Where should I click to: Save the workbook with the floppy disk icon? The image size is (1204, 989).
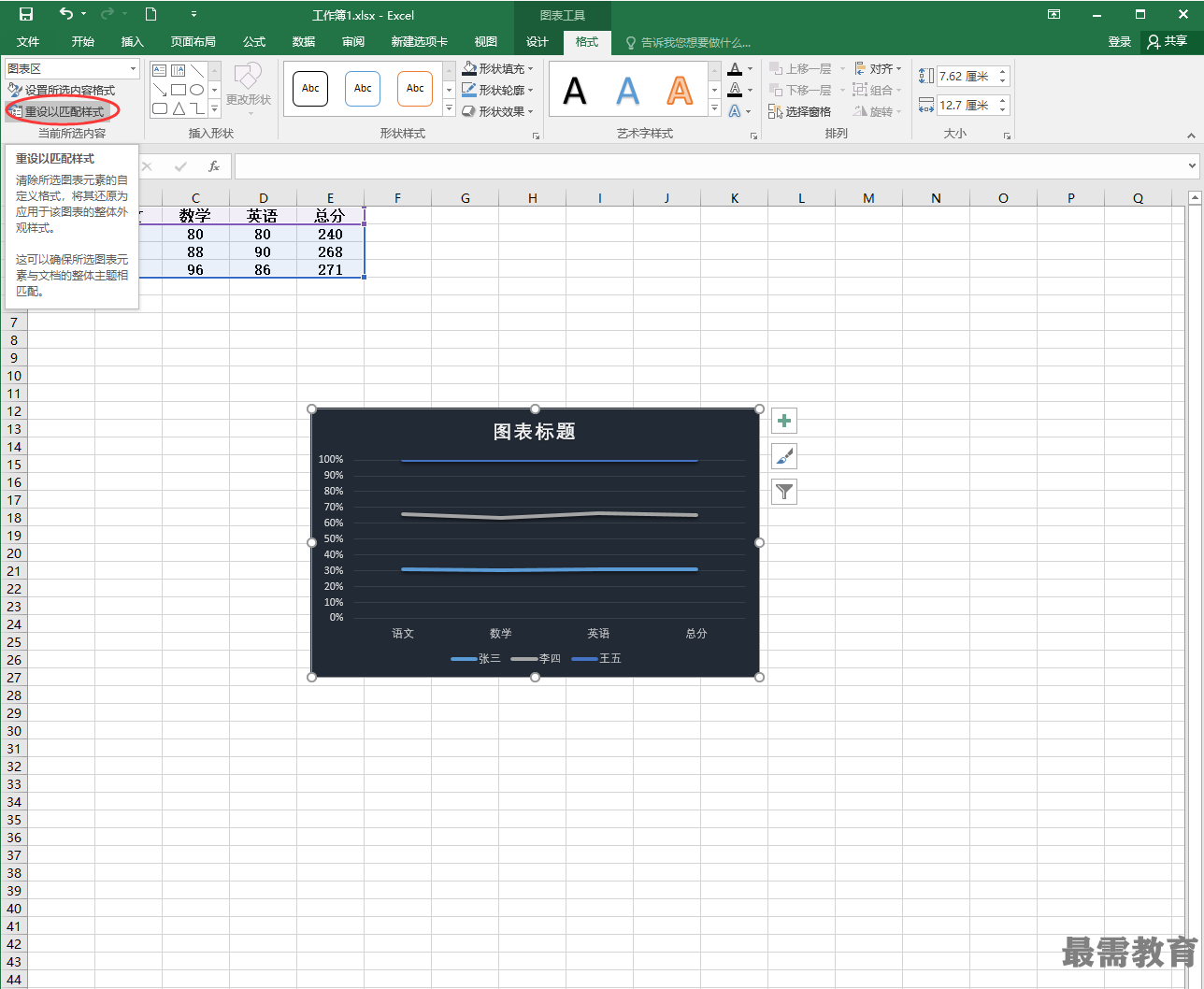(x=26, y=14)
